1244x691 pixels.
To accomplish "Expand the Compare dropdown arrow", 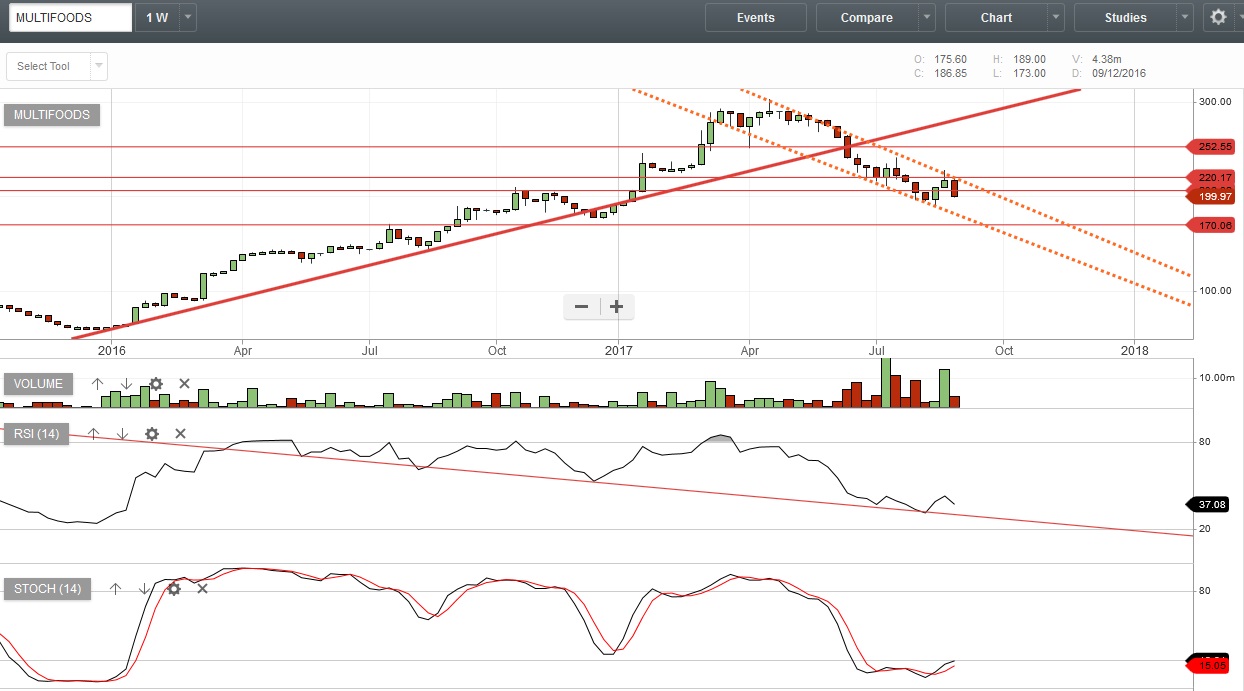I will (x=927, y=18).
